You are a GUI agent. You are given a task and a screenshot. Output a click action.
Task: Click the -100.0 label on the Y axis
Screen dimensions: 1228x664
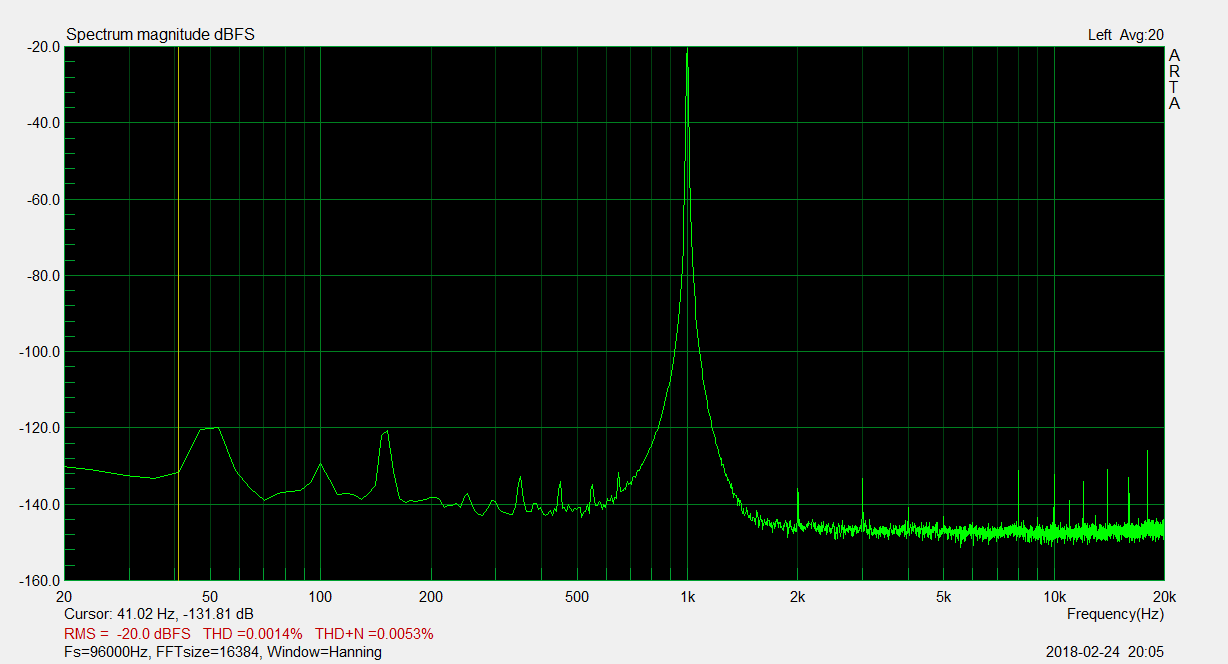(x=39, y=352)
